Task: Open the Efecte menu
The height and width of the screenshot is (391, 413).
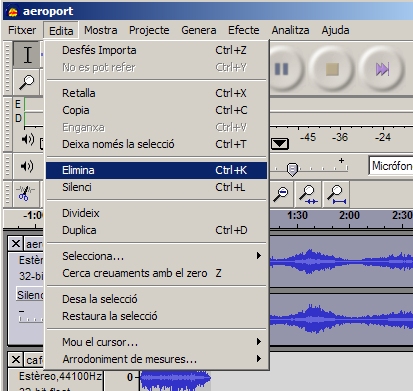Action: (x=244, y=30)
